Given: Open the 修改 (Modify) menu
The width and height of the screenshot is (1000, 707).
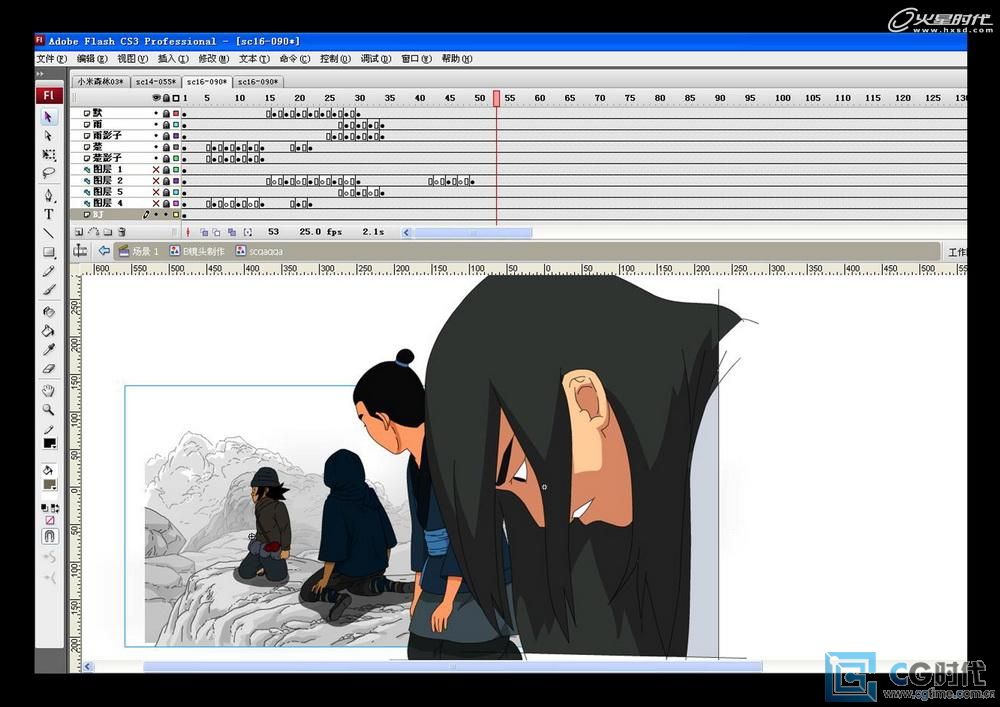Looking at the screenshot, I should pyautogui.click(x=213, y=59).
